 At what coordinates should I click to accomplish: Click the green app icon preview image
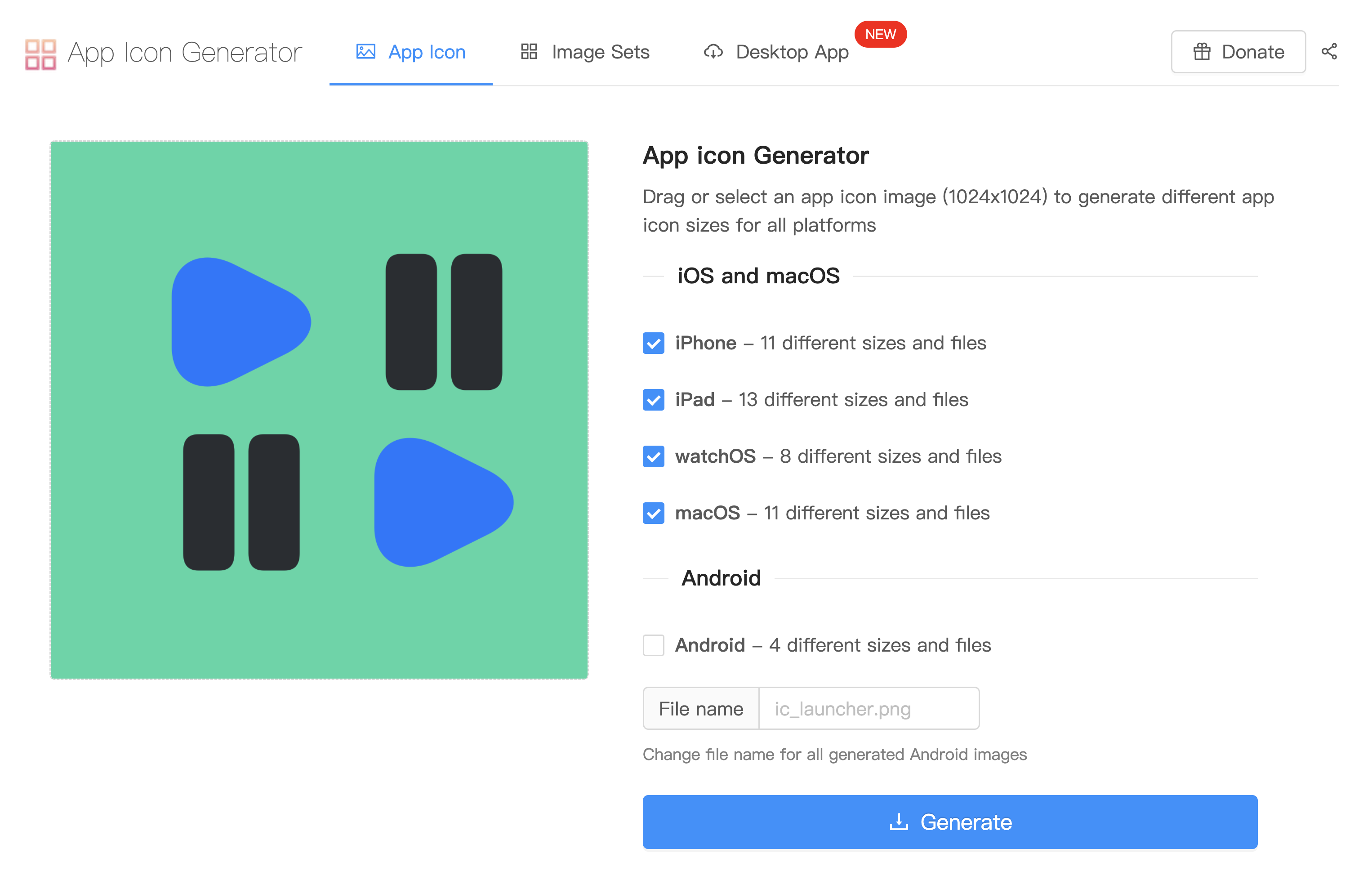point(319,410)
